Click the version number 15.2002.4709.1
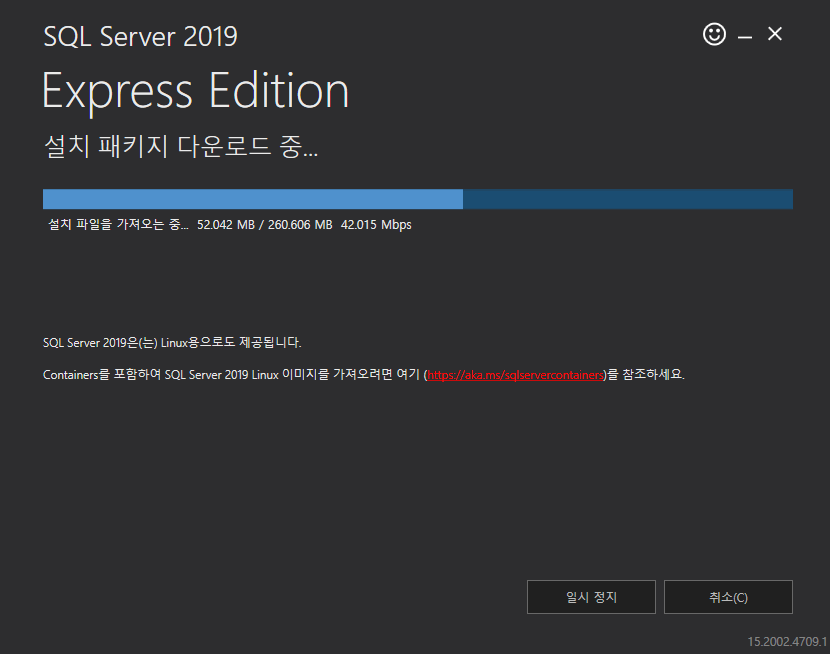The height and width of the screenshot is (654, 830). 787,642
